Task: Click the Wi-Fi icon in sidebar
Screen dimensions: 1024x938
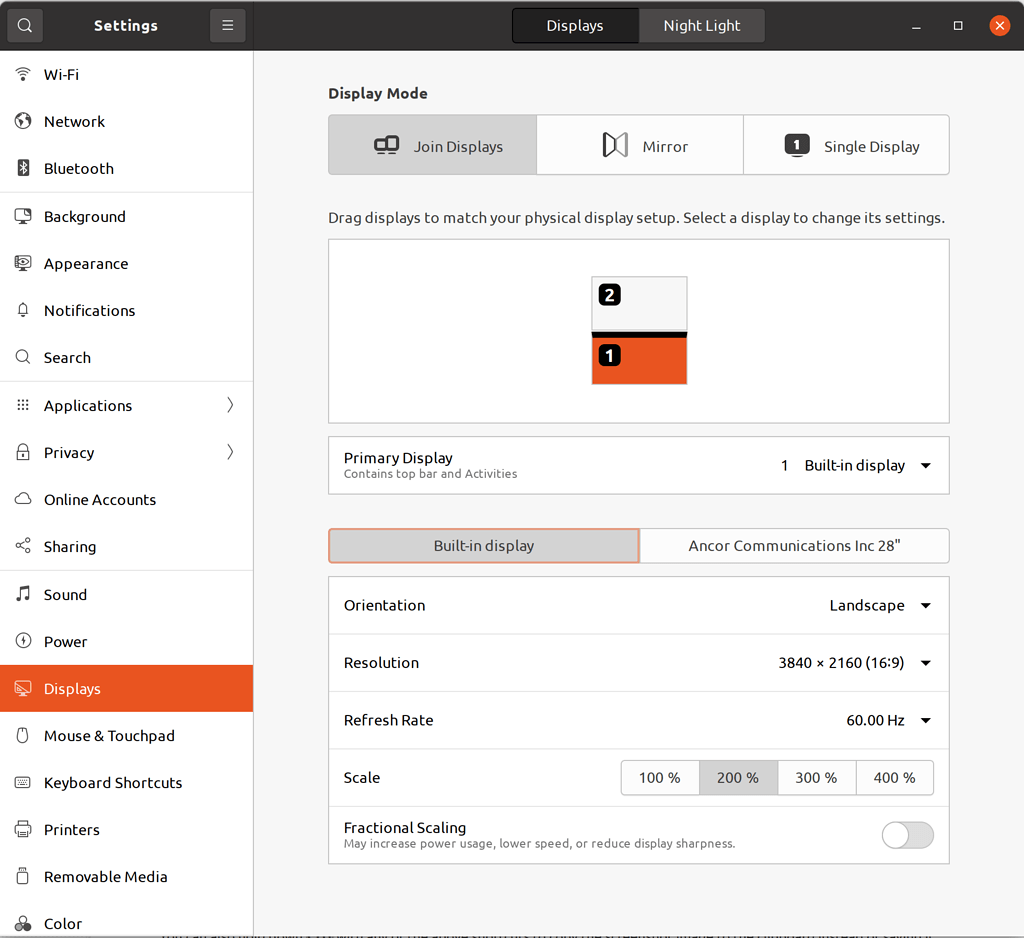Action: coord(23,75)
